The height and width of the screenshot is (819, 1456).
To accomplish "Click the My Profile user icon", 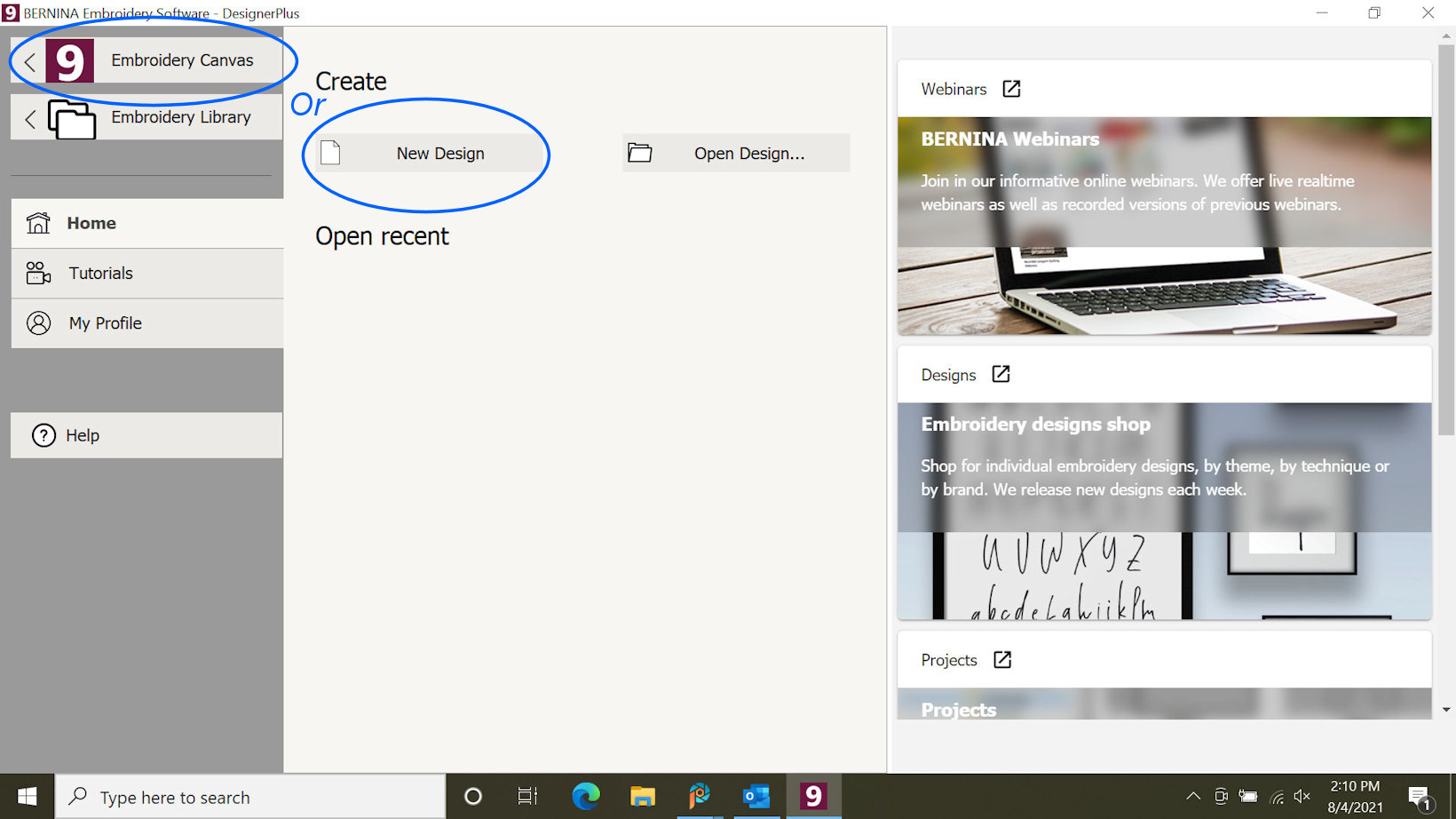I will pyautogui.click(x=38, y=322).
